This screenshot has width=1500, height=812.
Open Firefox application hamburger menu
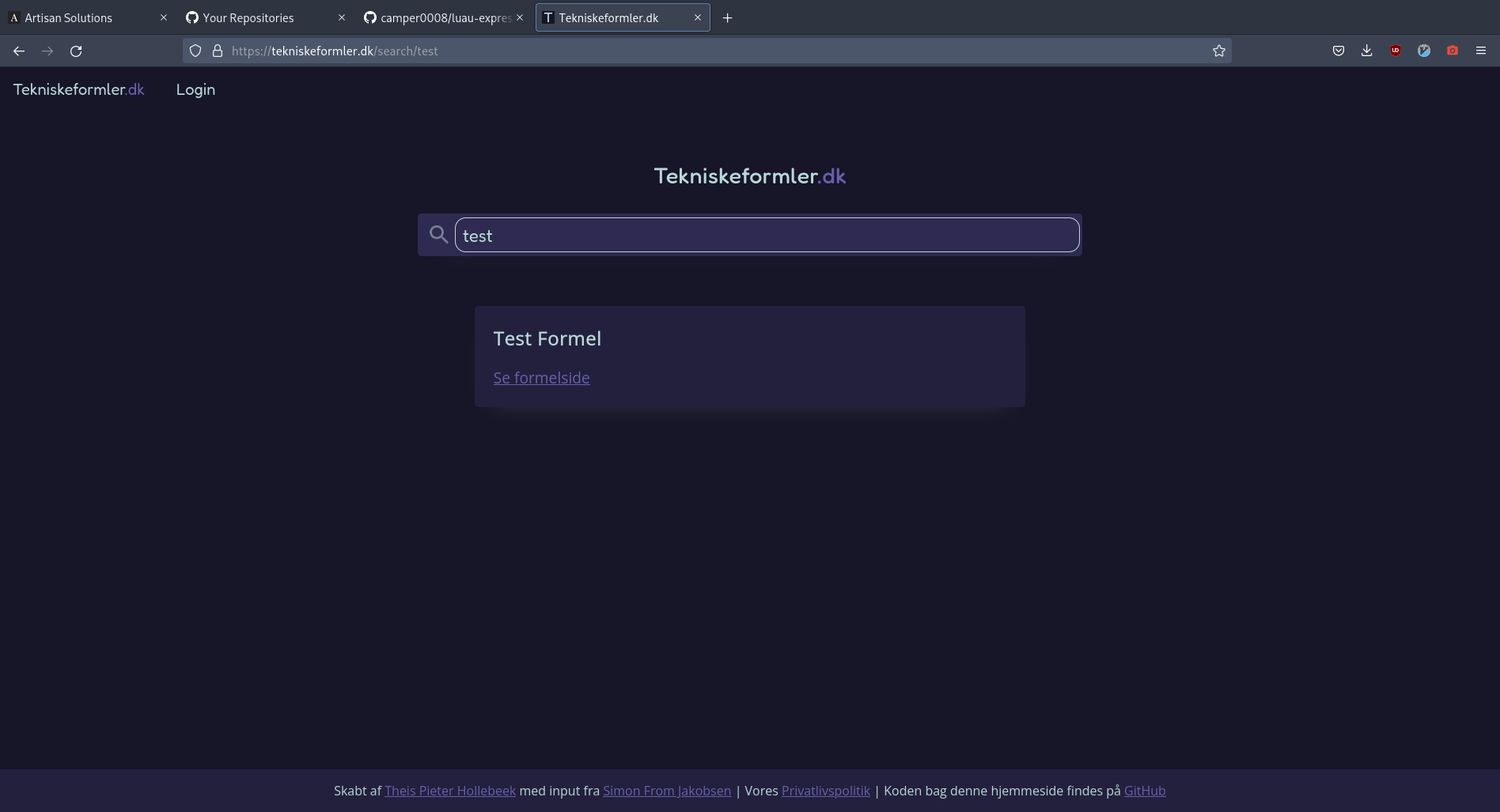[1480, 51]
